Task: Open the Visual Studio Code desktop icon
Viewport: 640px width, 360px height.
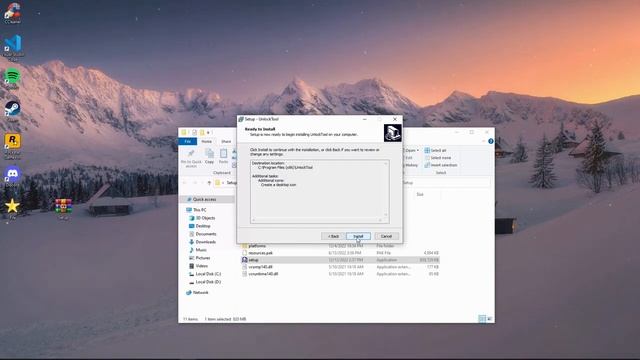Action: point(13,47)
